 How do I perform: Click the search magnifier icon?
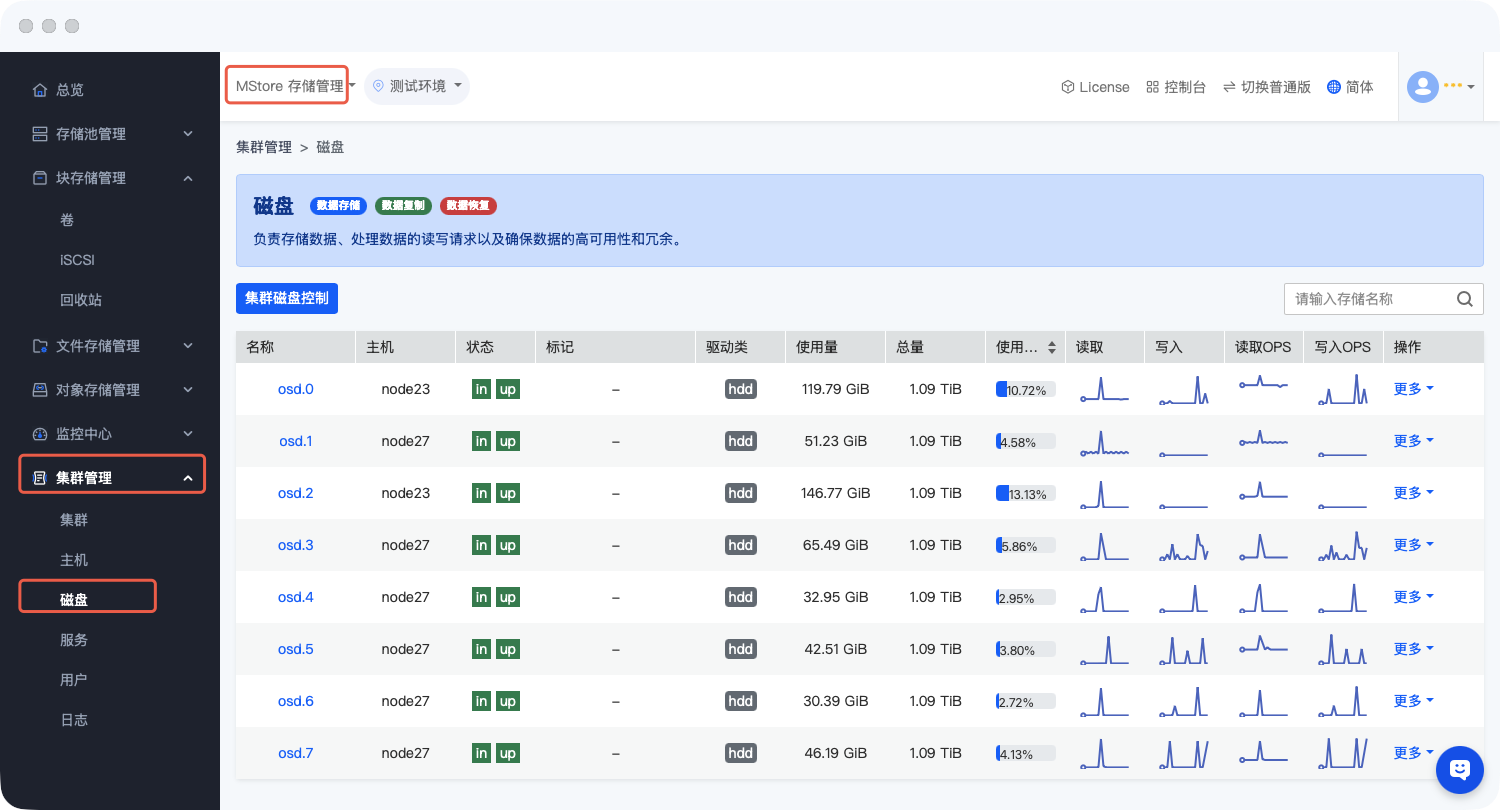[1464, 299]
